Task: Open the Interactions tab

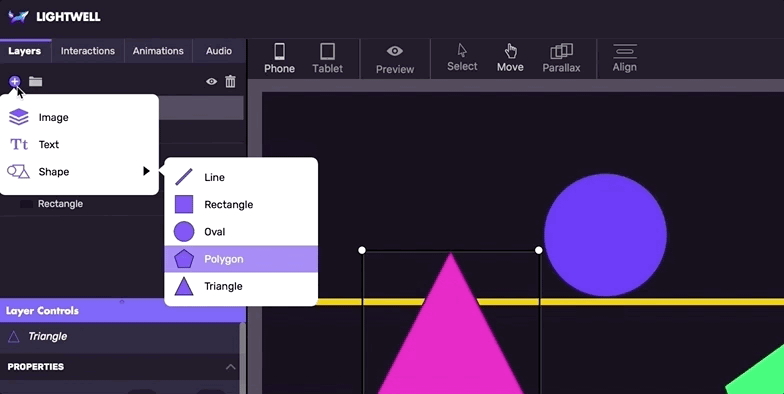Action: coord(88,51)
